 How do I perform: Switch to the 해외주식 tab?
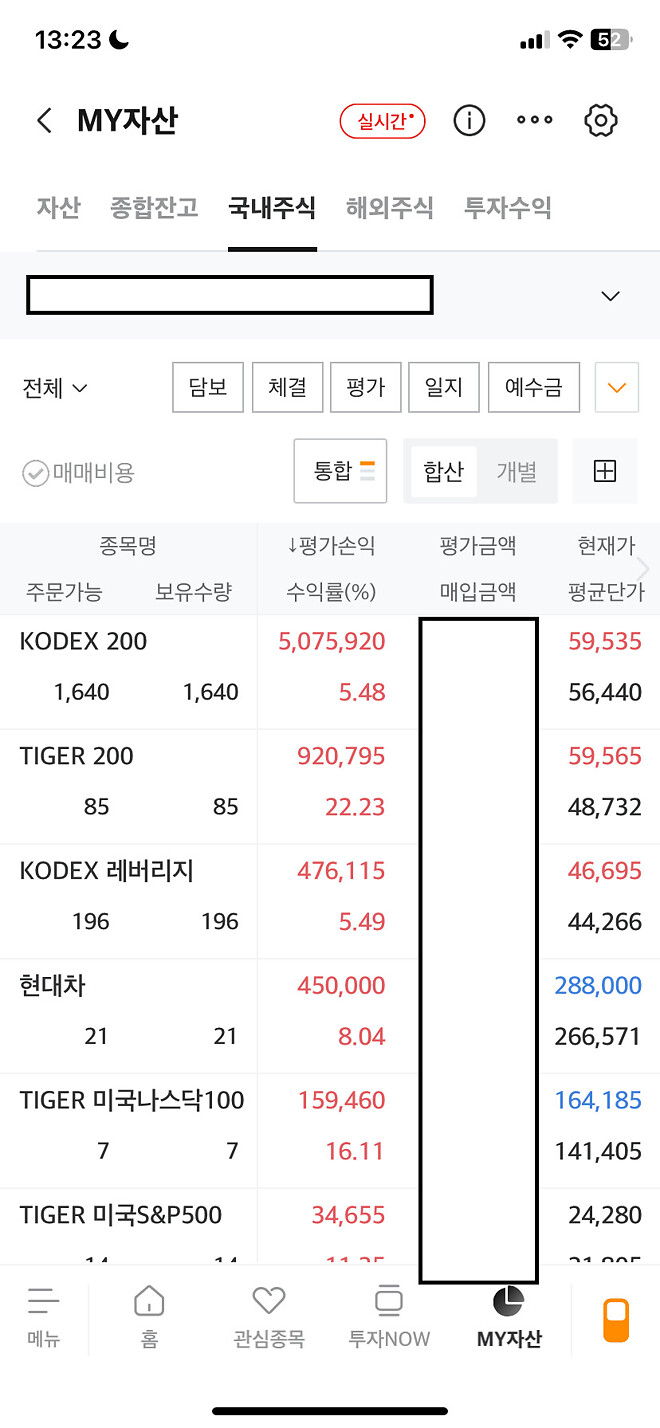point(389,207)
